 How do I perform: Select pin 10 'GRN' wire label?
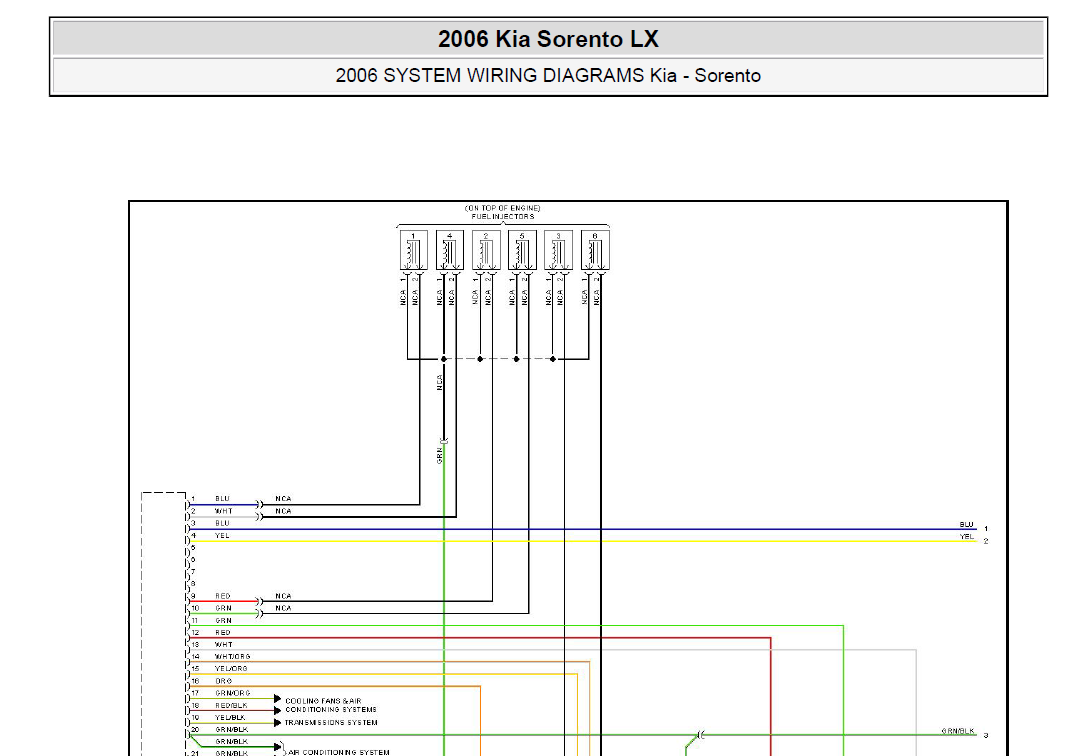(x=224, y=608)
